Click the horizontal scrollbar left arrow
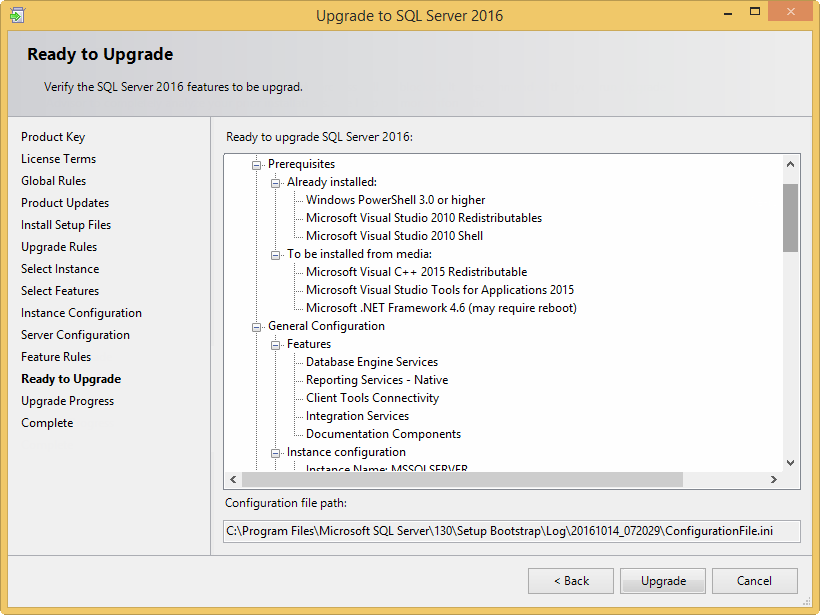This screenshot has height=615, width=820. pyautogui.click(x=233, y=480)
